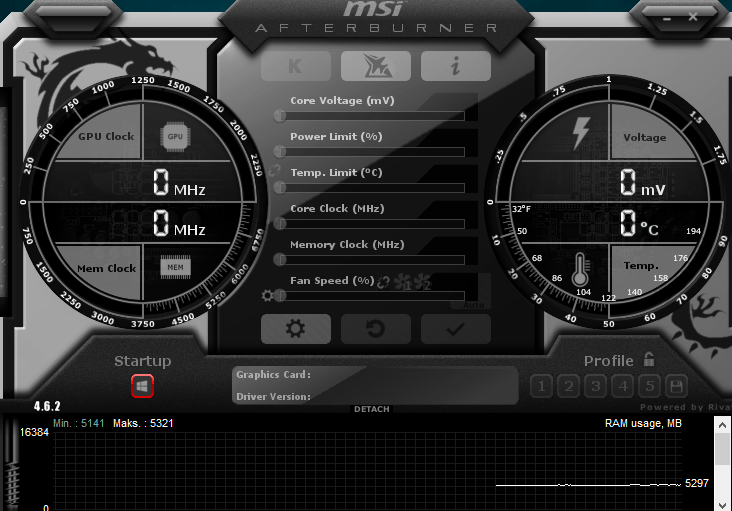
Task: Minimize the Afterburner window
Action: 667,19
